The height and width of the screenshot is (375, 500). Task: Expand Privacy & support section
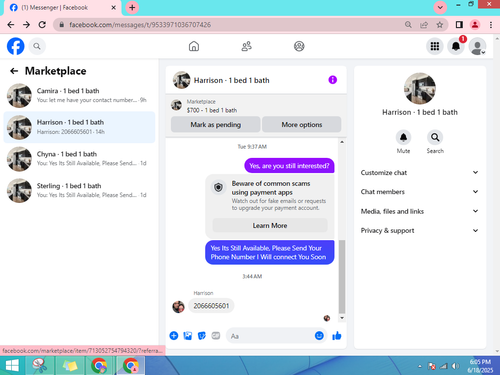pyautogui.click(x=419, y=230)
